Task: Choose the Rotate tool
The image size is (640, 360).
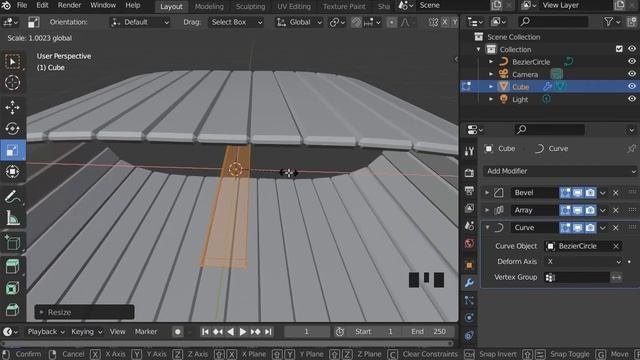Action: coord(12,129)
